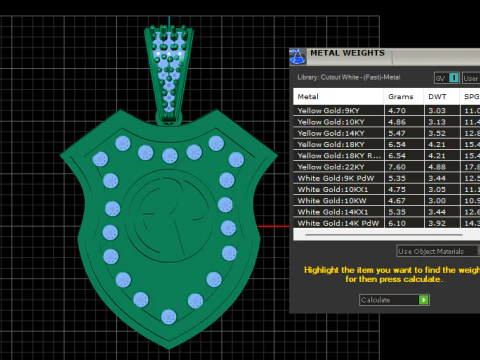This screenshot has width=480, height=360.
Task: Toggle Use Object Materials option
Action: [x=438, y=251]
